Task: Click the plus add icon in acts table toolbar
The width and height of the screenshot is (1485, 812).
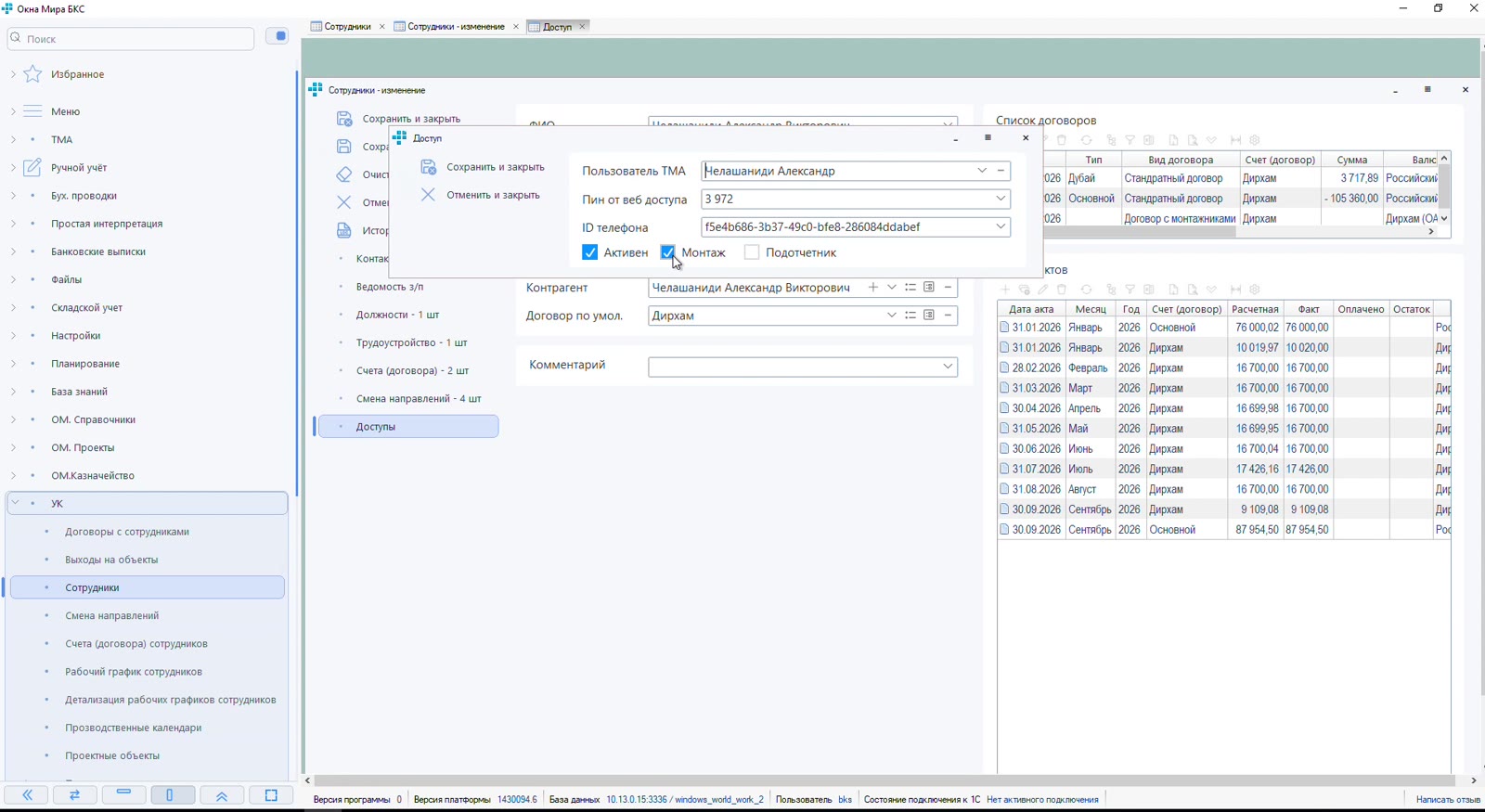Action: point(1005,290)
